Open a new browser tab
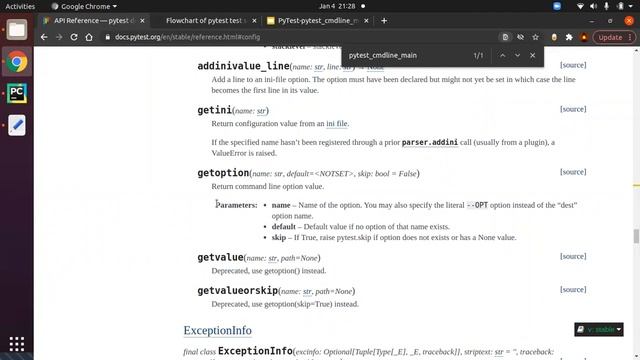The width and height of the screenshot is (640, 360). [x=384, y=21]
